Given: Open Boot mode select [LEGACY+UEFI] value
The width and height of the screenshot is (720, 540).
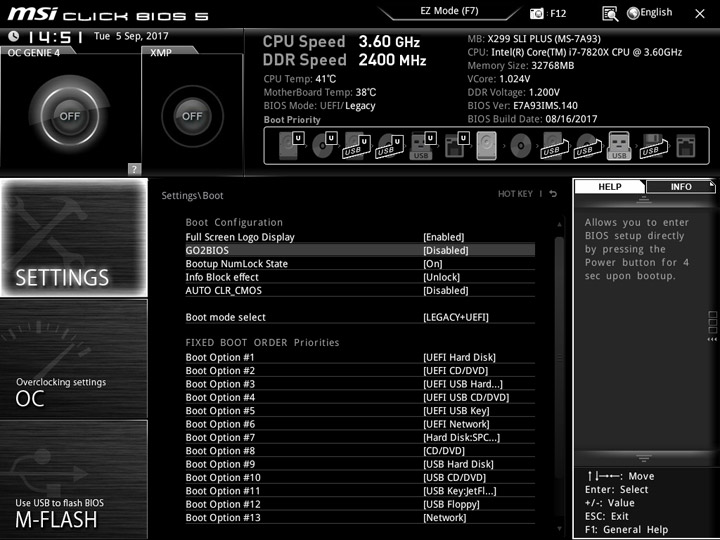Looking at the screenshot, I should tap(456, 317).
